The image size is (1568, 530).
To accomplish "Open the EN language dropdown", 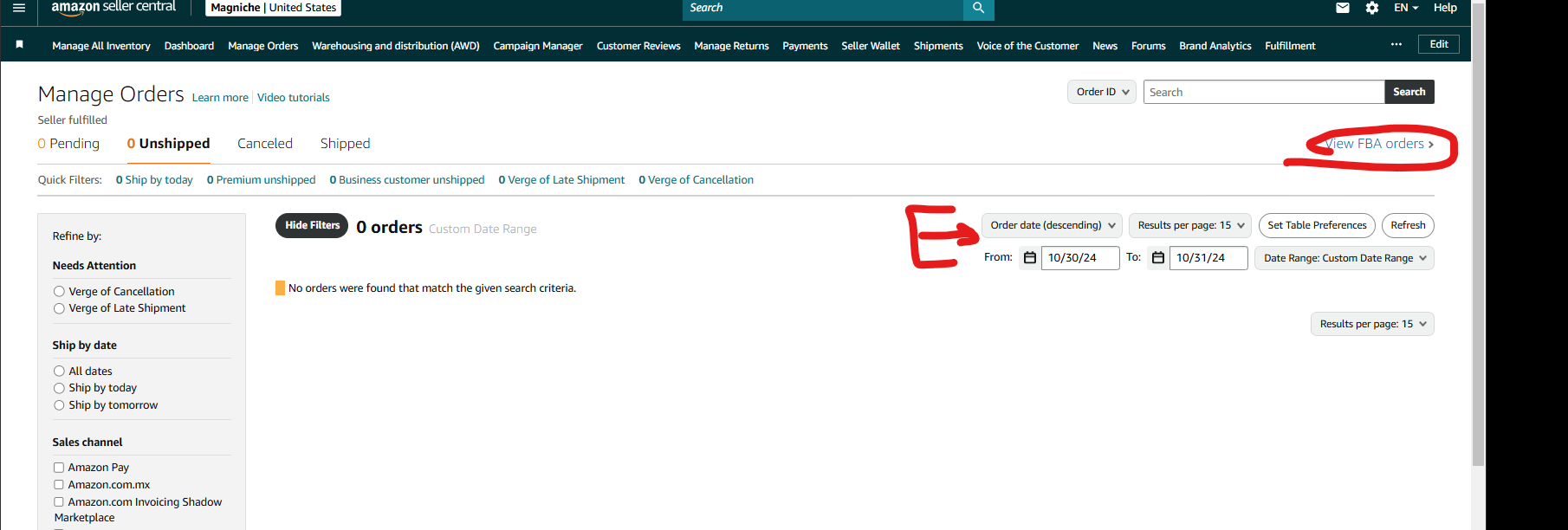I will click(1405, 8).
